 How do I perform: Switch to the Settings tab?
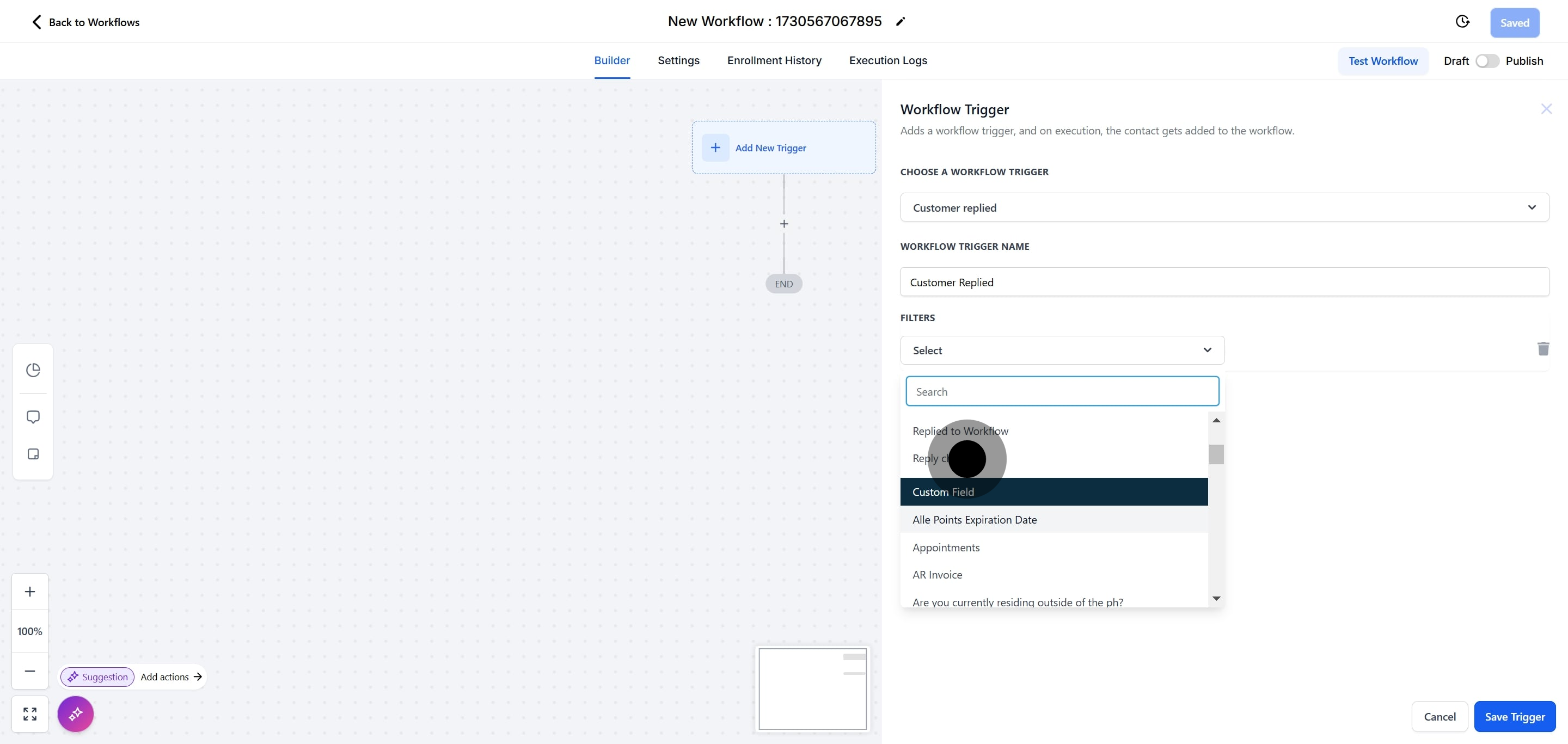click(679, 60)
